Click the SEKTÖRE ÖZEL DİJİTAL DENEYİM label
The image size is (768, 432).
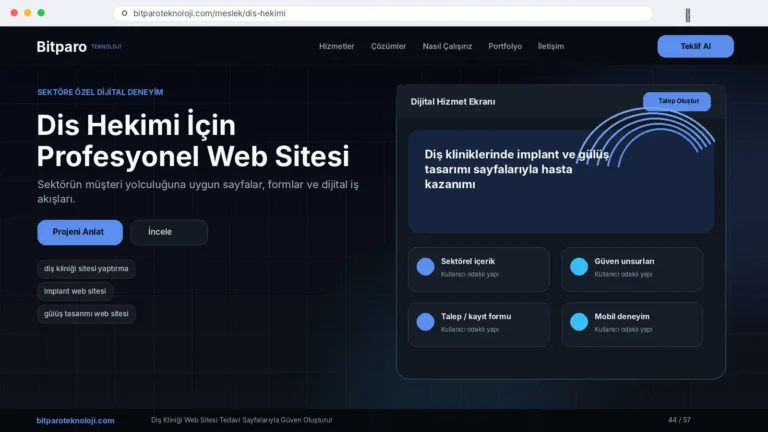point(100,92)
